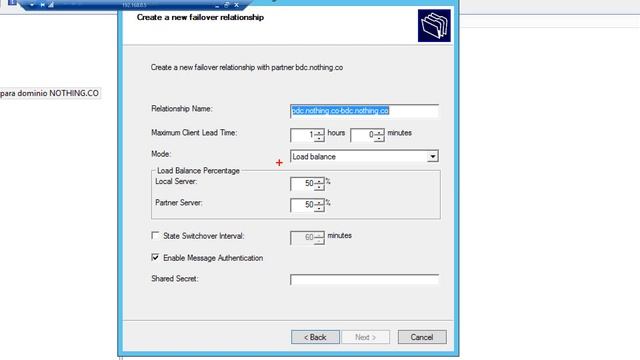Pin the remote desktop connection bar
Viewport: 640px width, 360px height.
tap(42, 4)
